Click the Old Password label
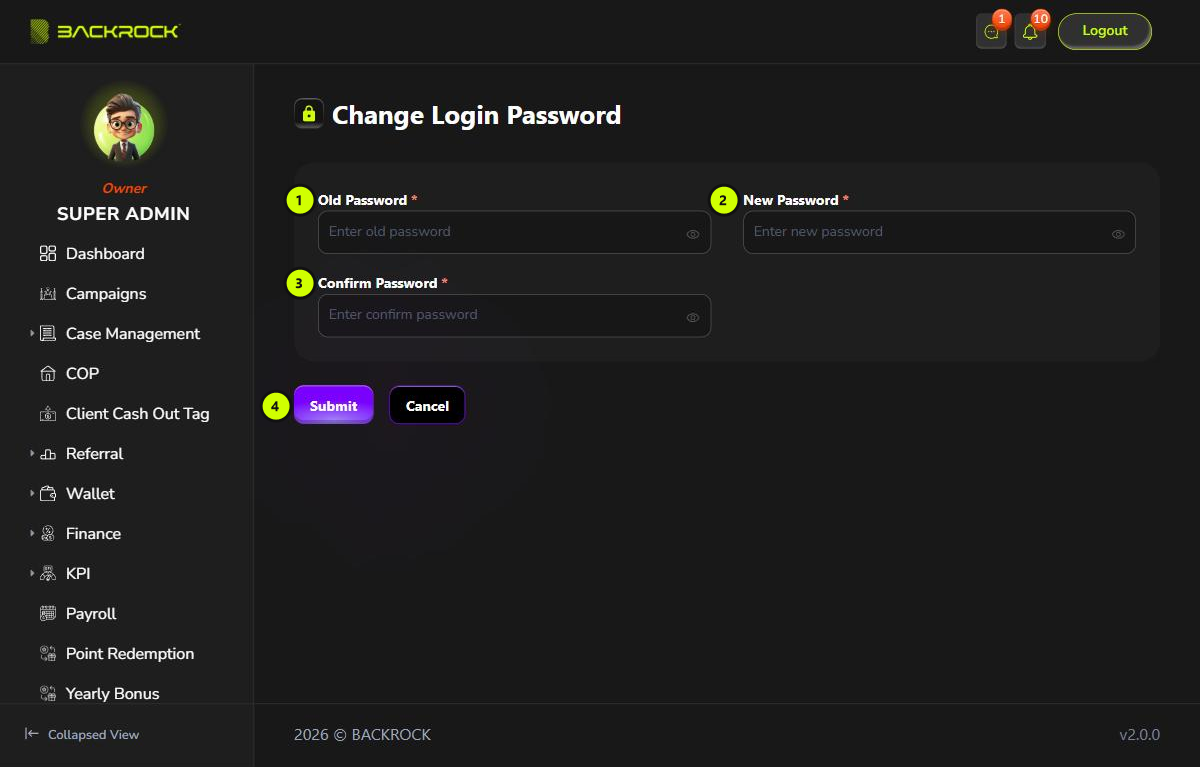Screen dimensions: 1200x767 (362, 200)
